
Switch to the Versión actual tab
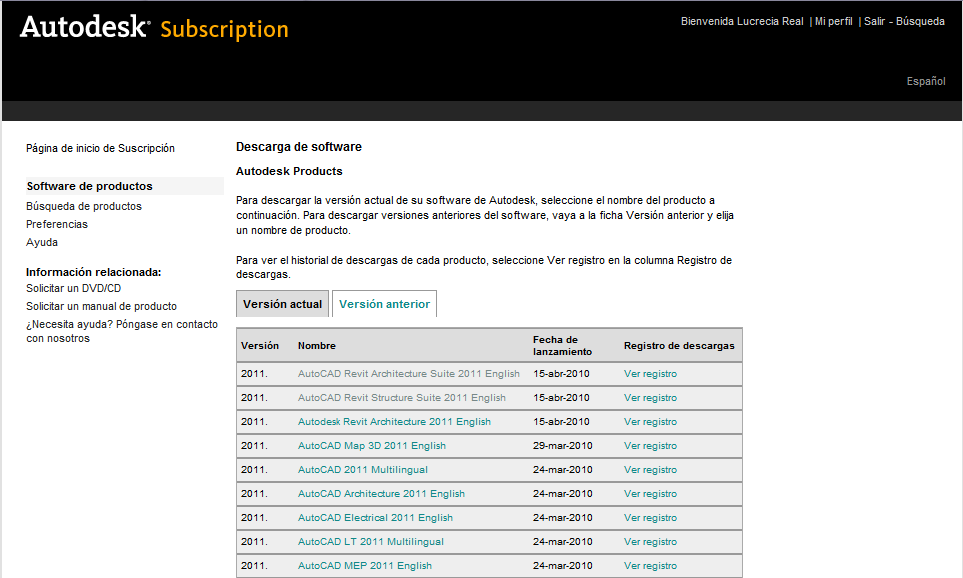(x=283, y=304)
